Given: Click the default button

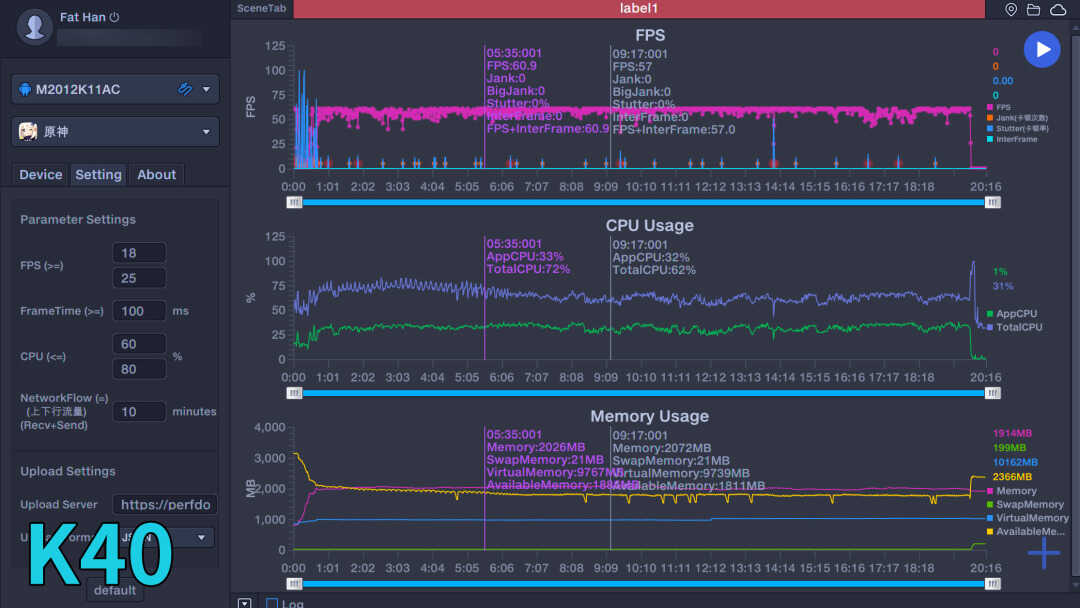Looking at the screenshot, I should (x=115, y=591).
